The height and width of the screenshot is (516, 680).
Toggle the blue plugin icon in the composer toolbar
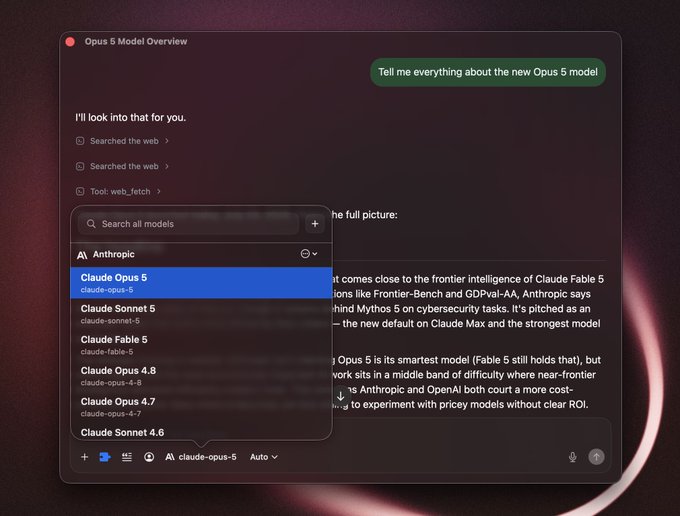[x=105, y=457]
